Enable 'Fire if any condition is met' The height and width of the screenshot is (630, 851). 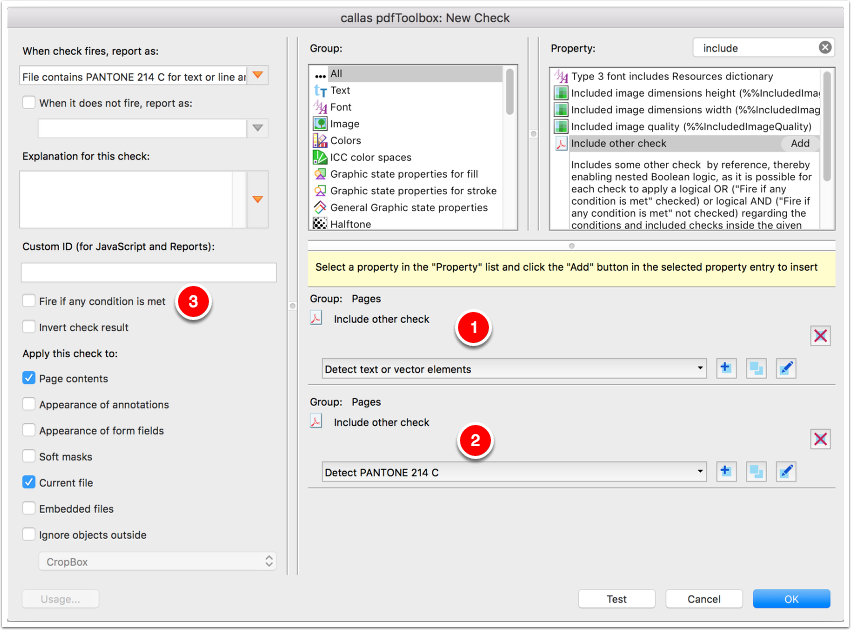[29, 301]
